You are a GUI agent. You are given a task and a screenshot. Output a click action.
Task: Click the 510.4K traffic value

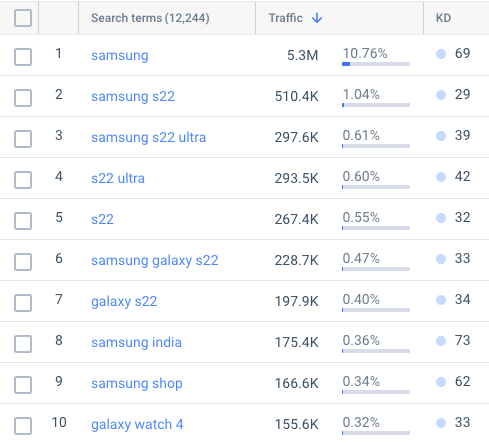pos(297,96)
